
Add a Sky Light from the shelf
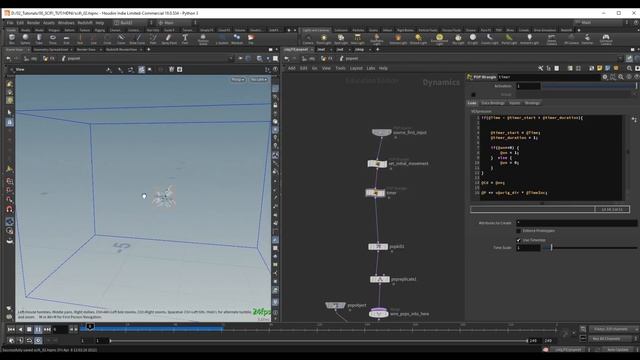[458, 39]
